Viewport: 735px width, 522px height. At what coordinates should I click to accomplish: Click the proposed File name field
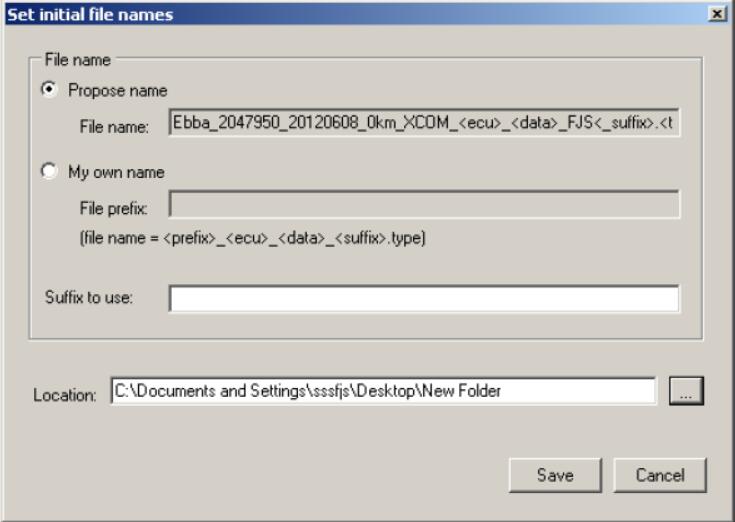point(424,123)
